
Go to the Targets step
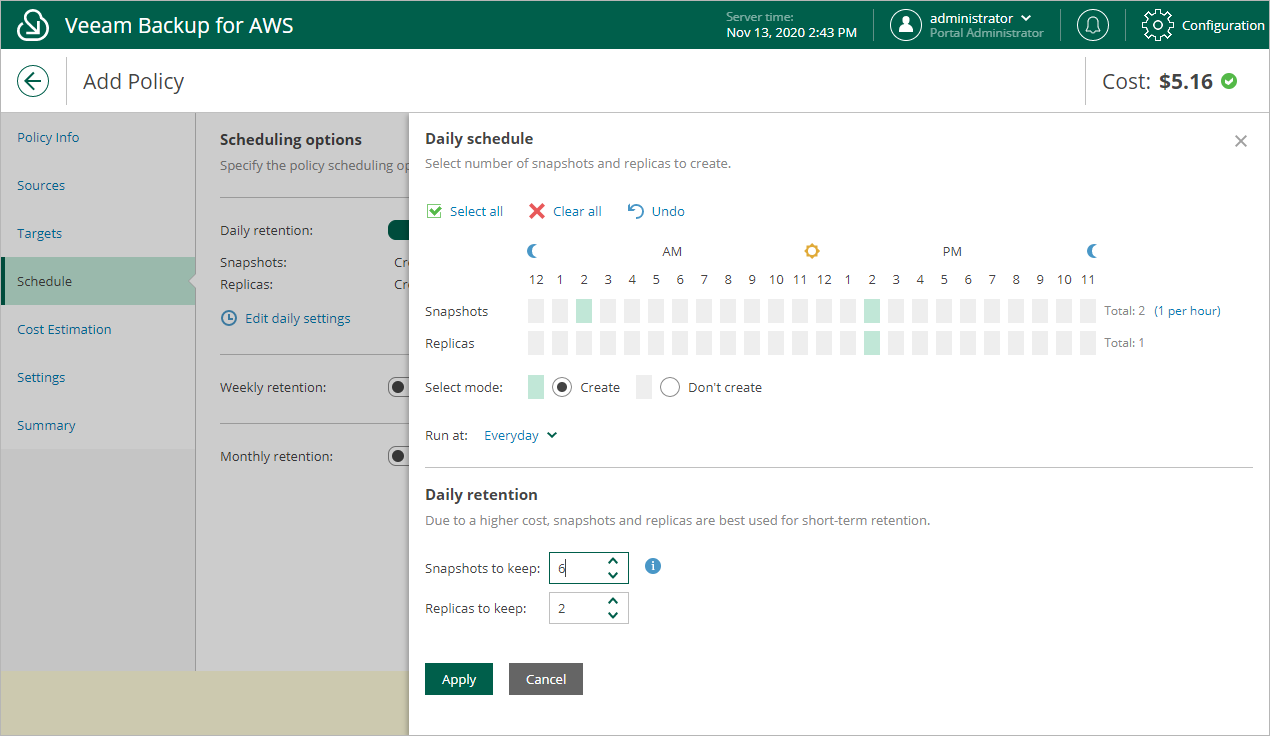coord(98,233)
